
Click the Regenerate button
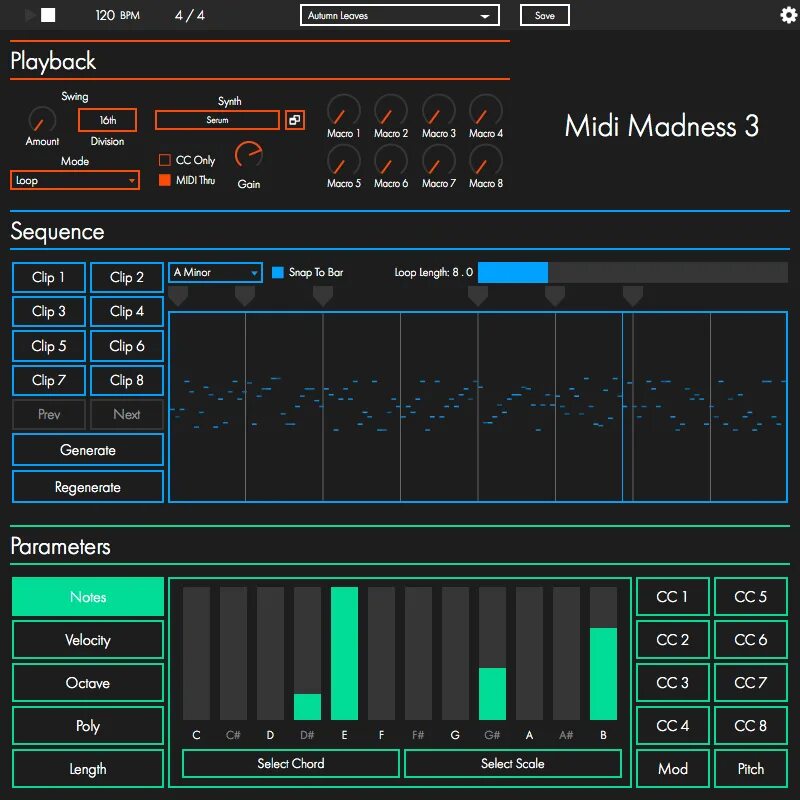tap(88, 487)
